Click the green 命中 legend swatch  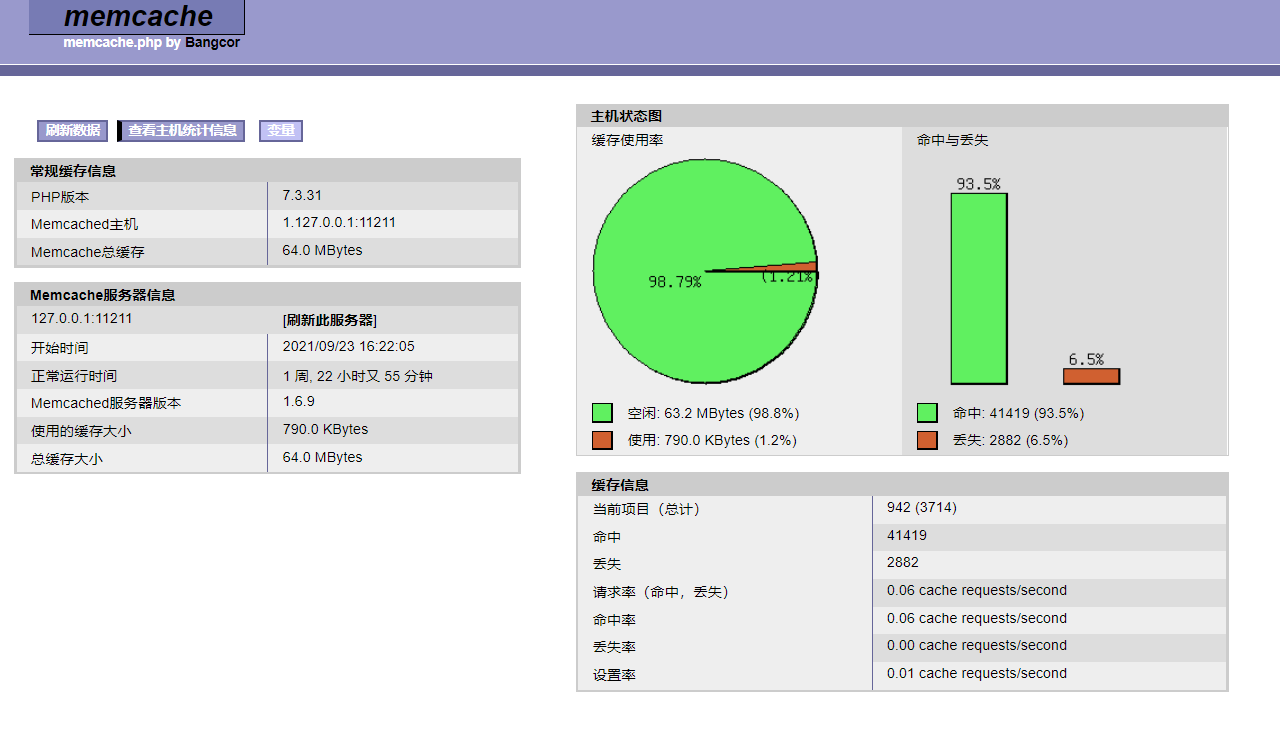click(927, 413)
